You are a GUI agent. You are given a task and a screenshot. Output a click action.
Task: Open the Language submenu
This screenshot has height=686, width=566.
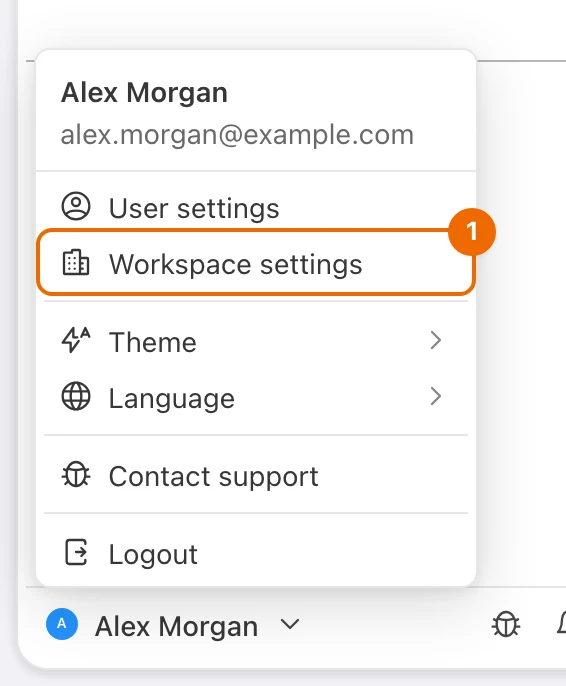coord(256,397)
